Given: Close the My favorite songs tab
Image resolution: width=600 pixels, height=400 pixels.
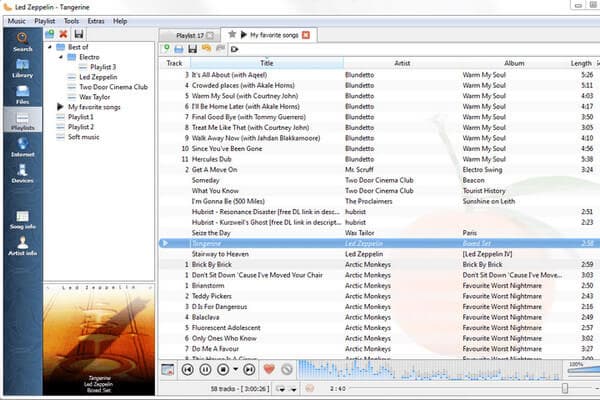Looking at the screenshot, I should click(x=306, y=35).
